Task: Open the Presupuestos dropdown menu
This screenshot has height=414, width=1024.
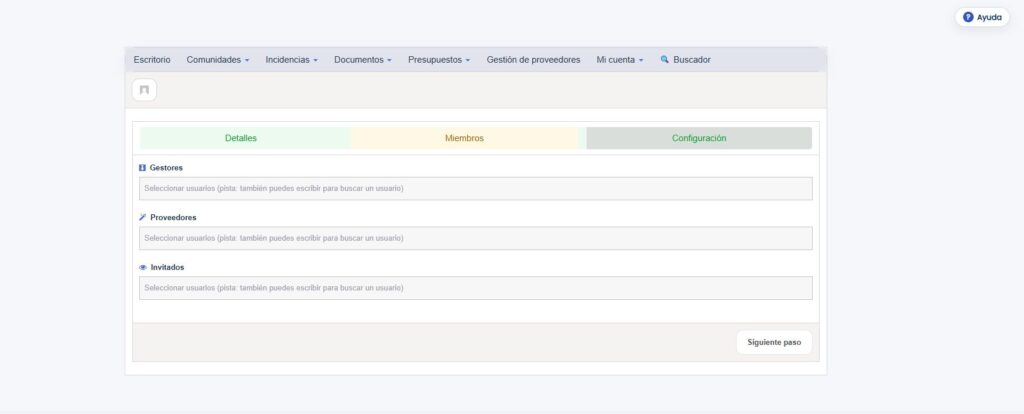Action: click(x=440, y=59)
